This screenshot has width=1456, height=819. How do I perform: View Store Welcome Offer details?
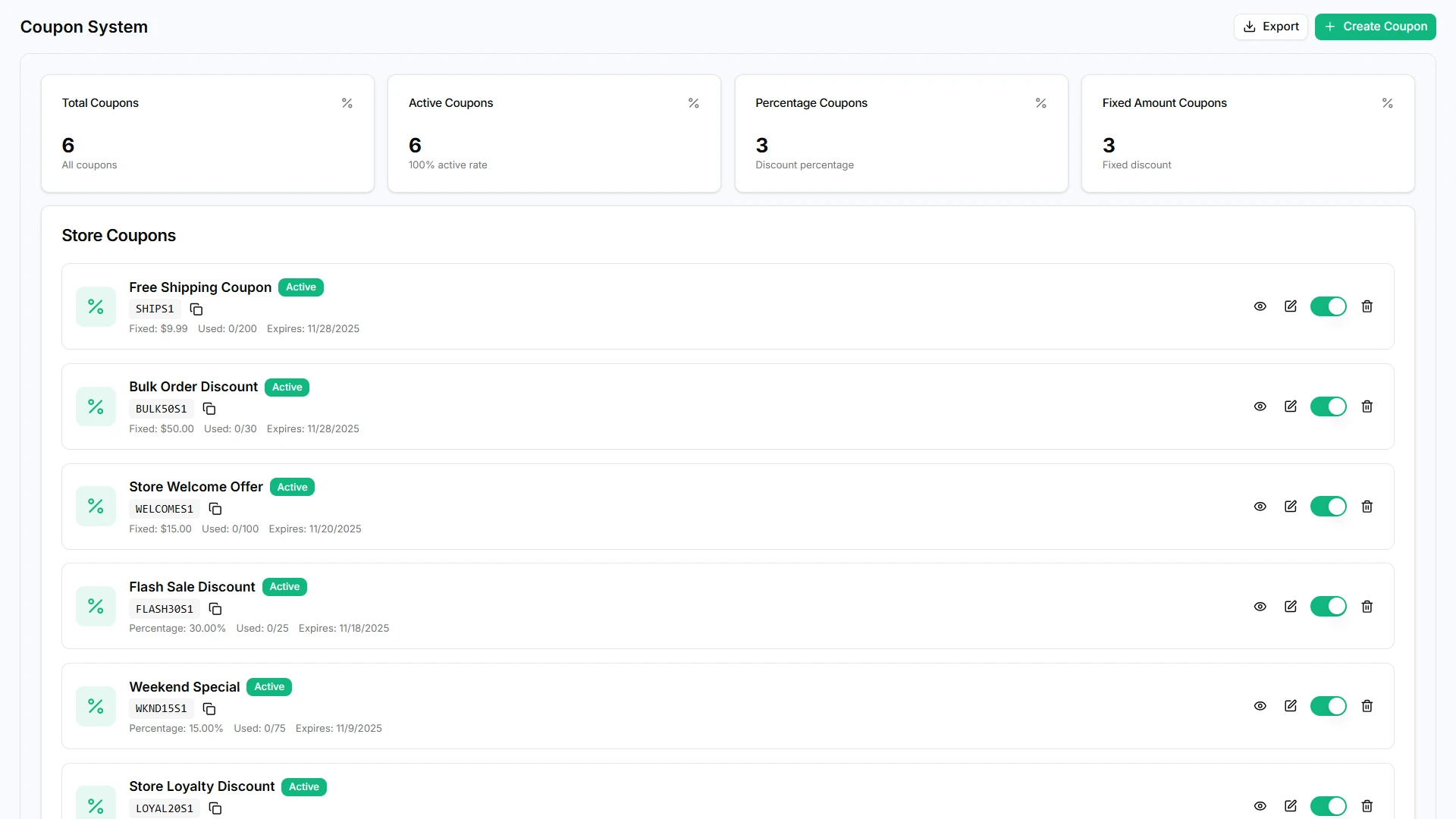1260,507
